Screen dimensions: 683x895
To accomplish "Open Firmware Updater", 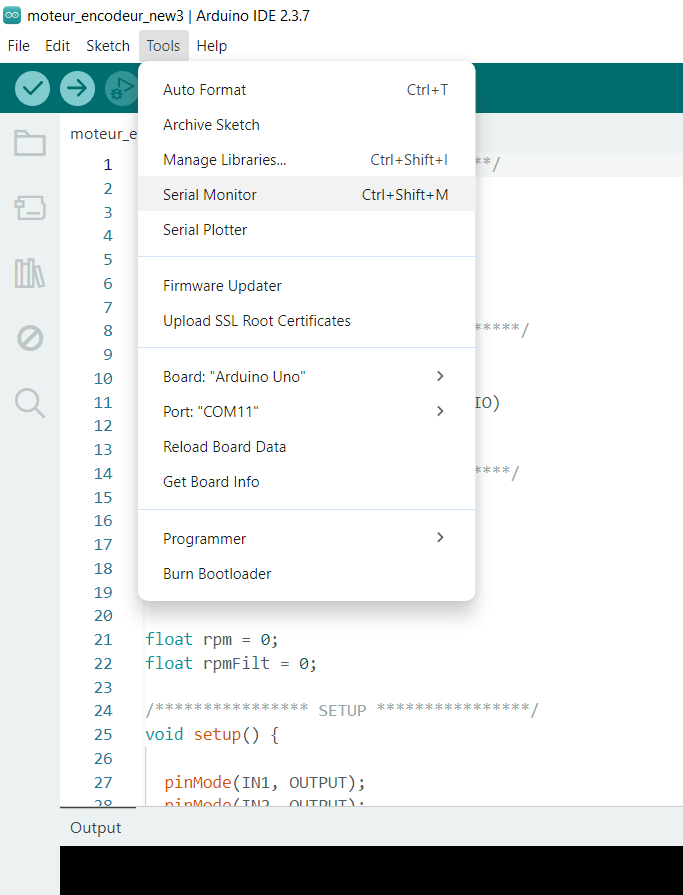I will (x=306, y=285).
